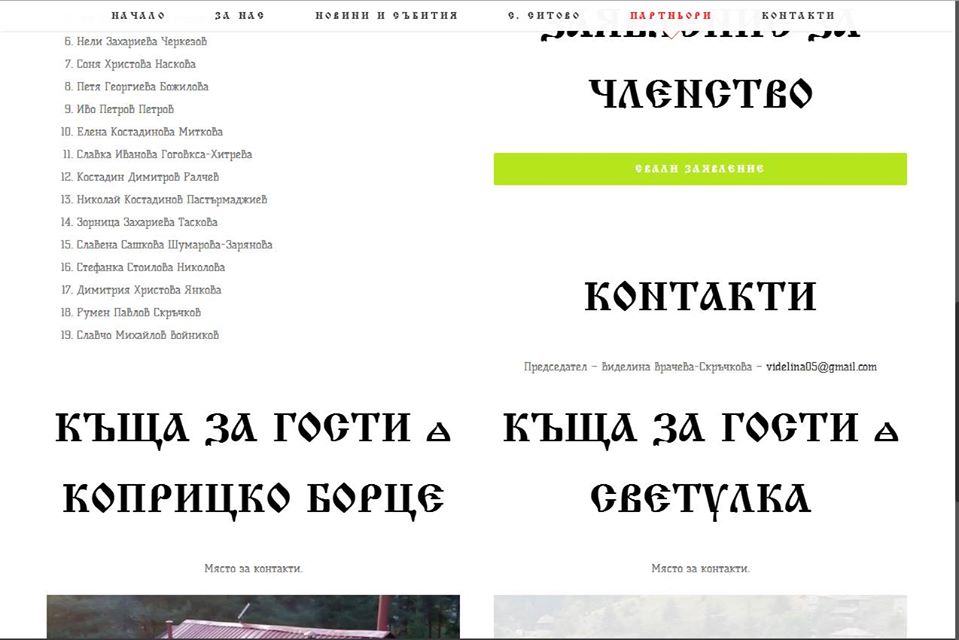The image size is (959, 640).
Task: Click member name Славена Сашкова Шумарова-Зарянова
Action: (174, 245)
